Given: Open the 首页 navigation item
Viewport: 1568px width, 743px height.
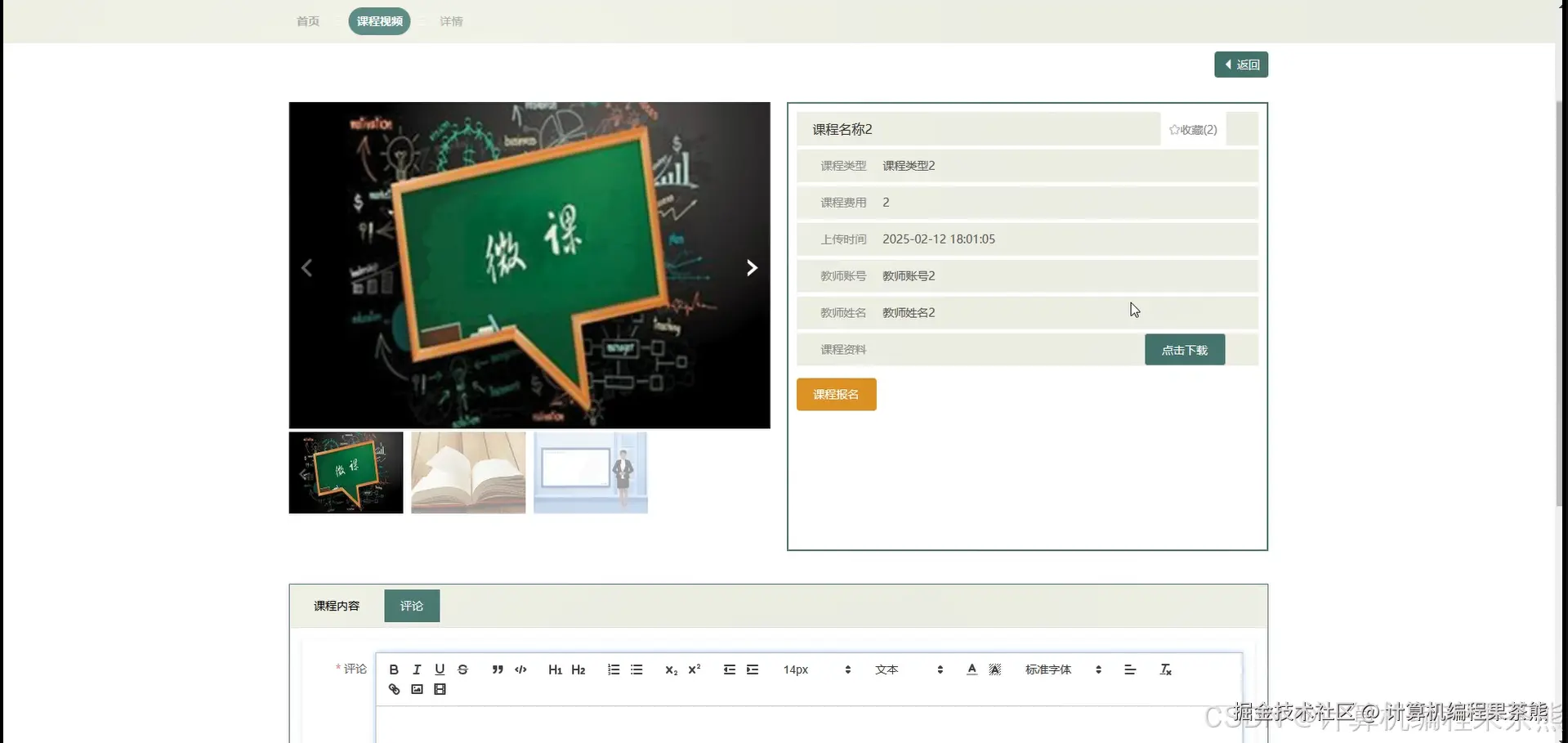Looking at the screenshot, I should click(307, 21).
